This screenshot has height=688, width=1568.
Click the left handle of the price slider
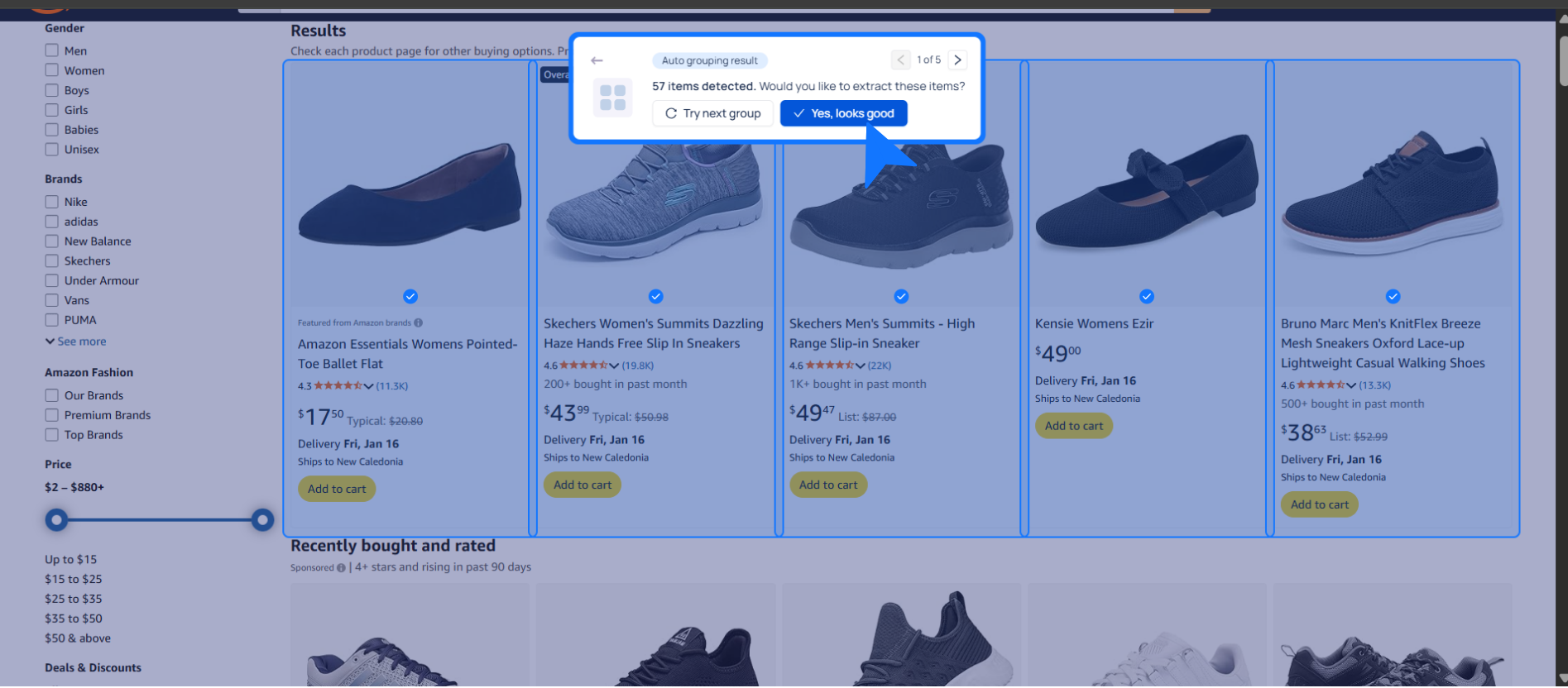tap(56, 520)
